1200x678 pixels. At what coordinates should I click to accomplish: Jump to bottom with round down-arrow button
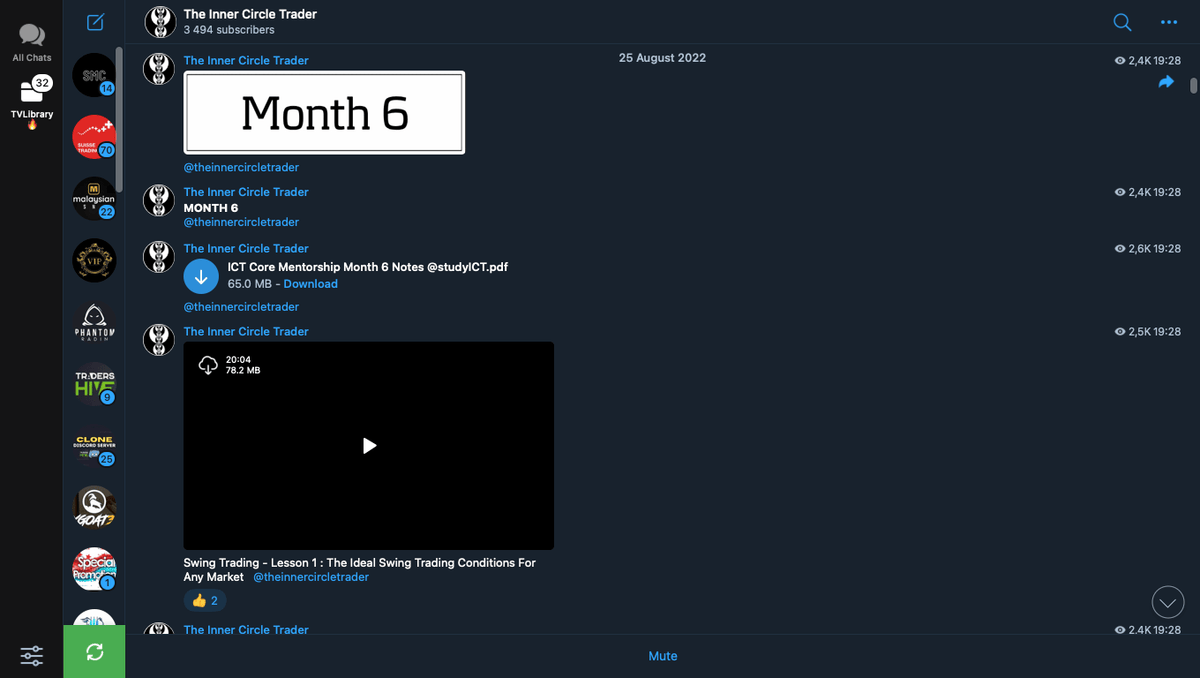pos(1167,602)
